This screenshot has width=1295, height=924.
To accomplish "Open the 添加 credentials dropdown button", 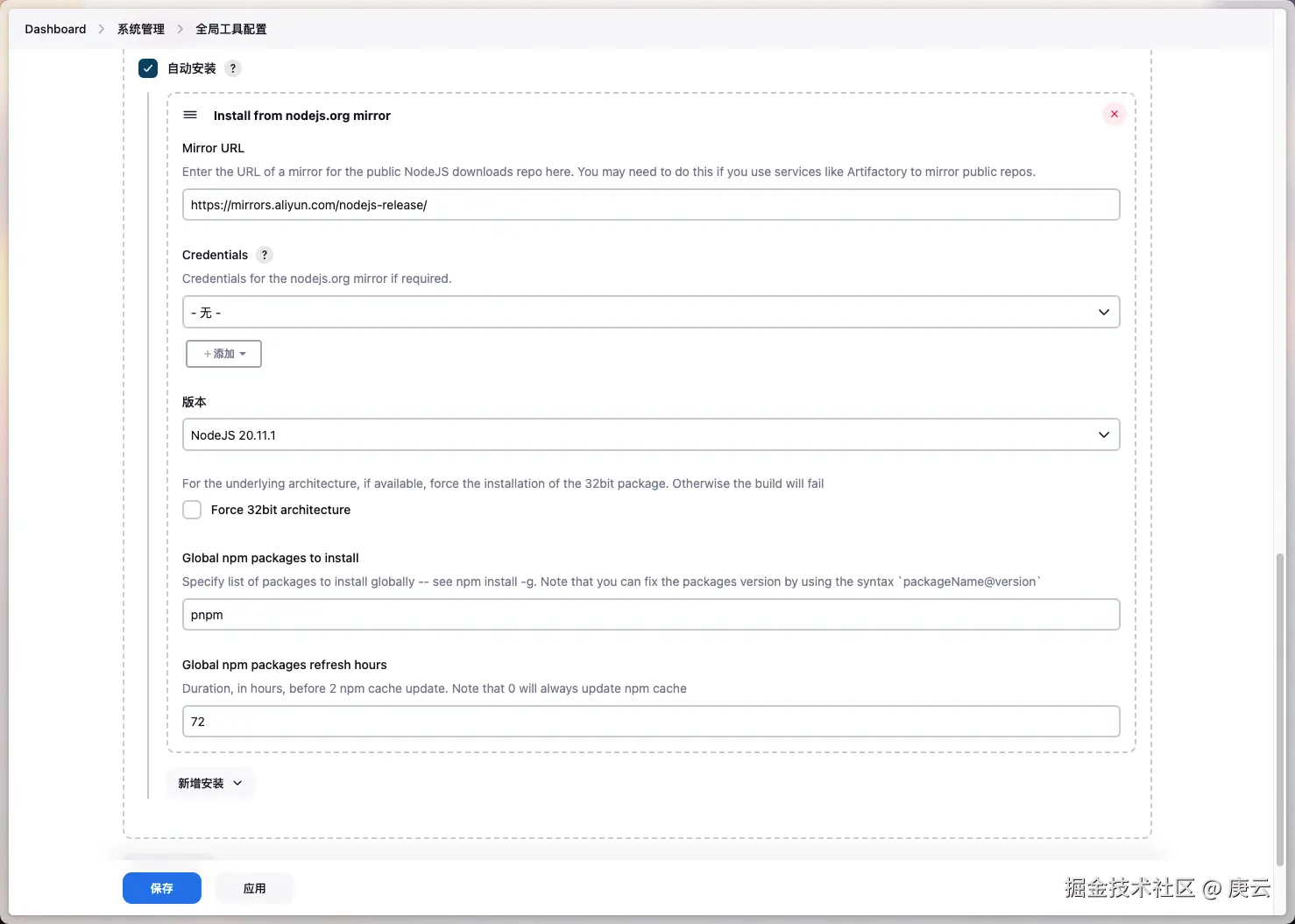I will [223, 354].
